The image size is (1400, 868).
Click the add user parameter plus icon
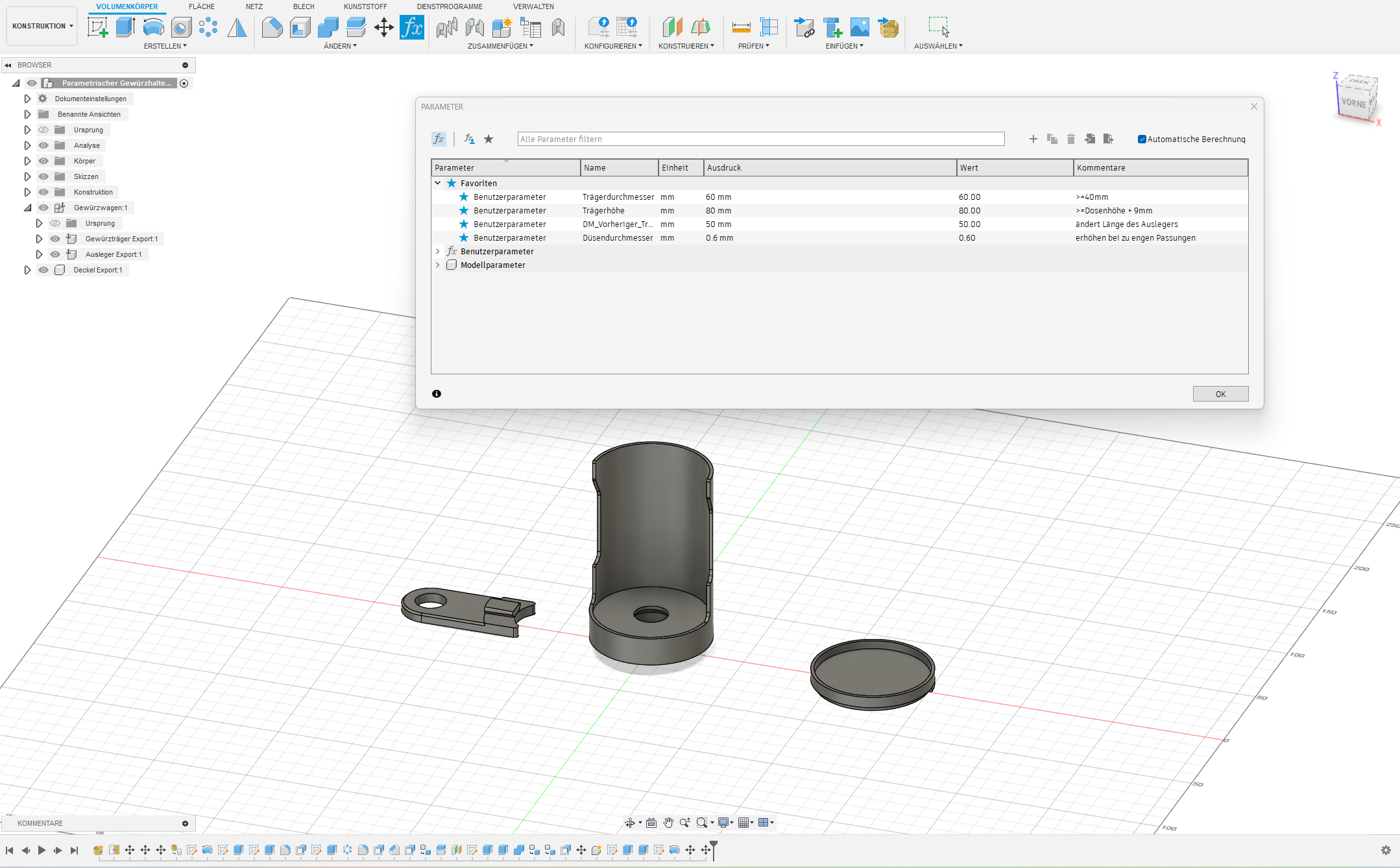[1033, 139]
